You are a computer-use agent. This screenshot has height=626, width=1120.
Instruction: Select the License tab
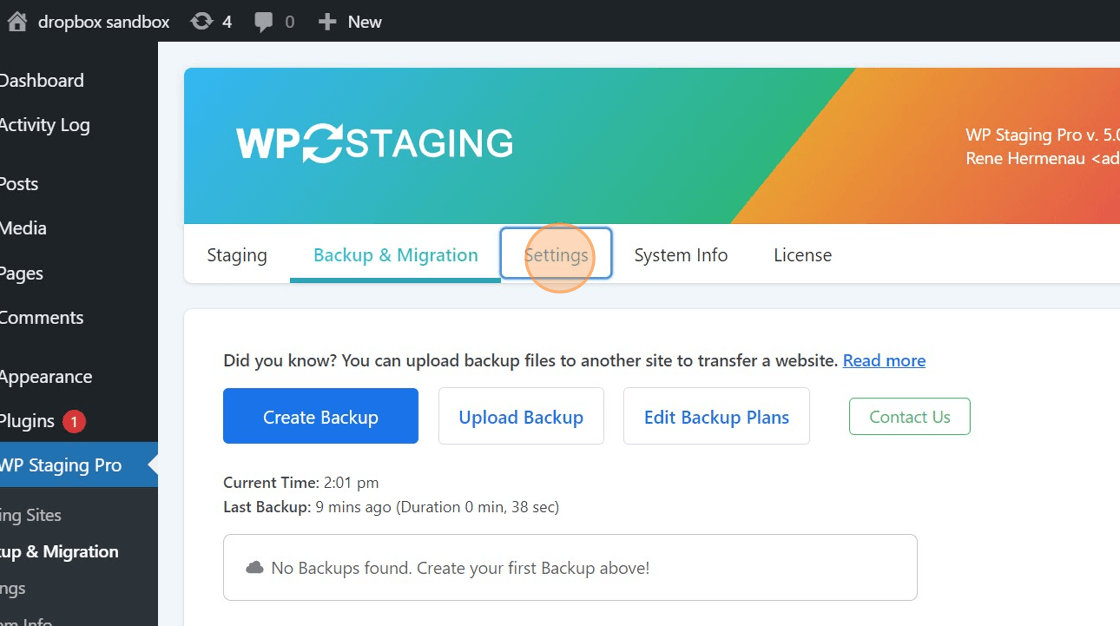point(802,255)
